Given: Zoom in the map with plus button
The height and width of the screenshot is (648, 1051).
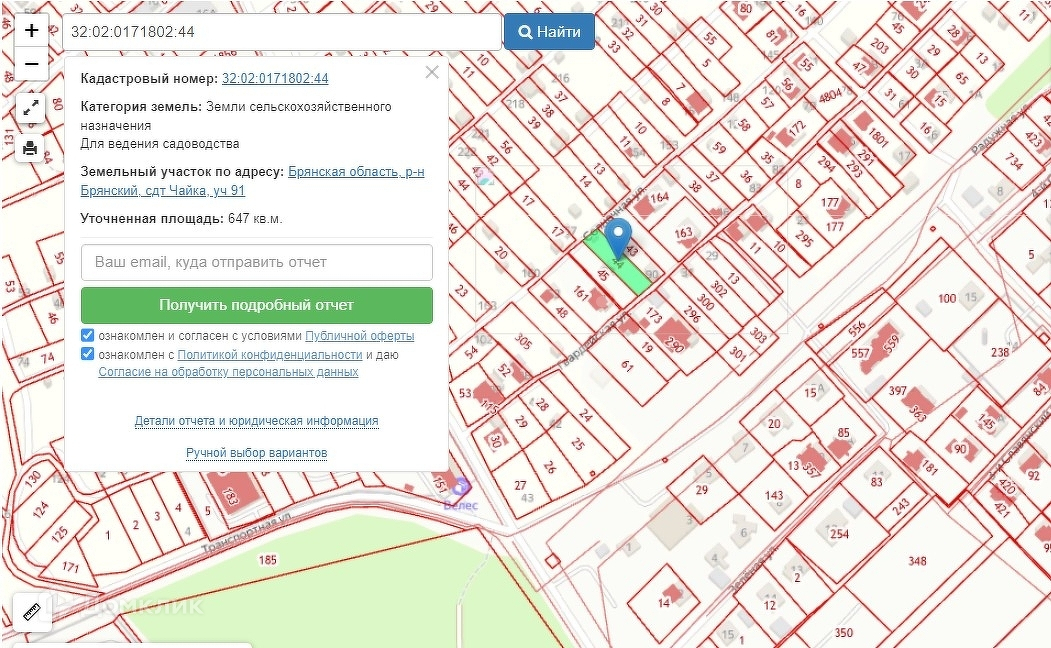Looking at the screenshot, I should (31, 30).
